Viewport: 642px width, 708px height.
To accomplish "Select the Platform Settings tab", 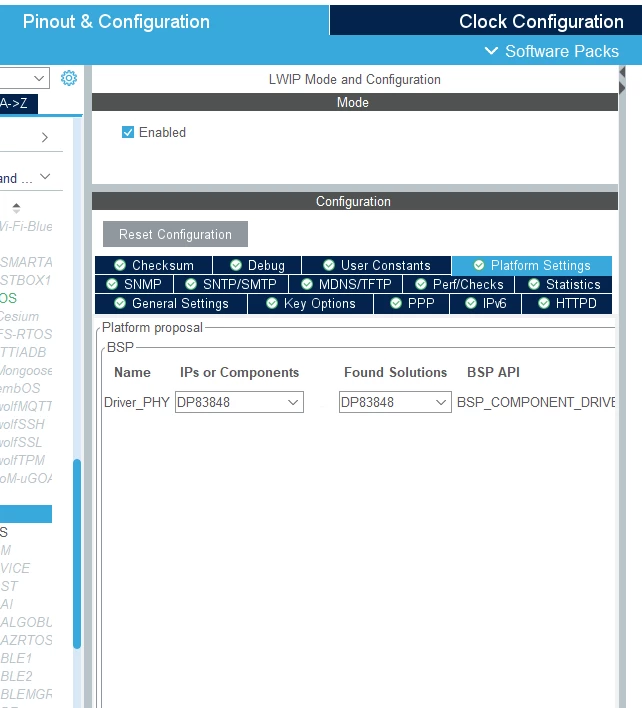I will point(532,265).
